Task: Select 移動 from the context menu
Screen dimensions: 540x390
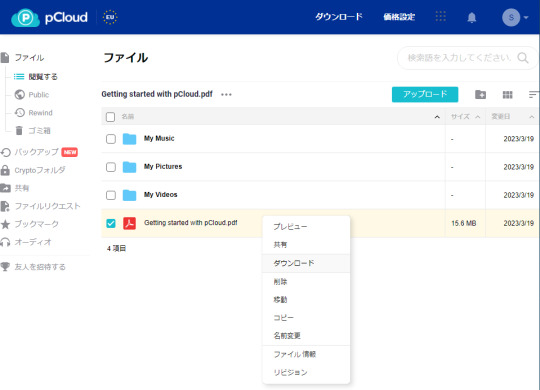Action: point(306,300)
